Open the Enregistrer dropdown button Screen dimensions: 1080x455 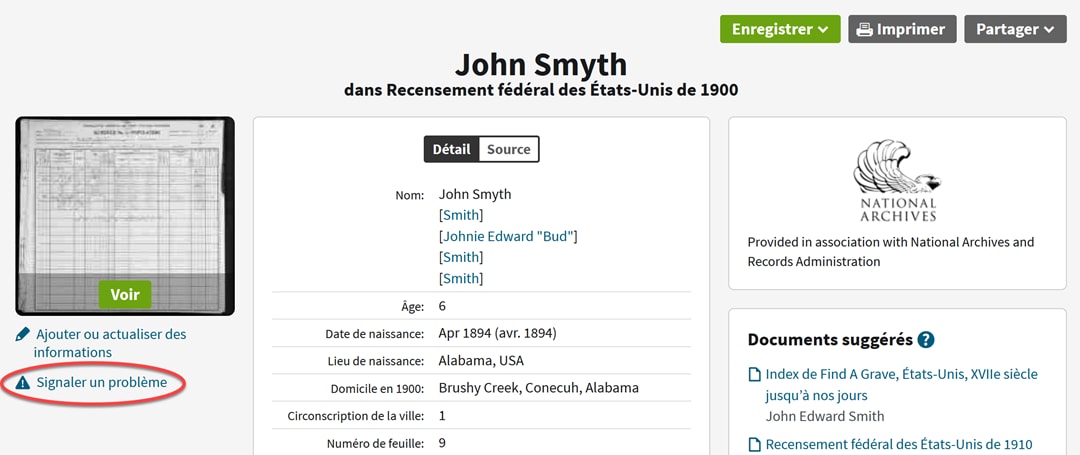pyautogui.click(x=780, y=29)
